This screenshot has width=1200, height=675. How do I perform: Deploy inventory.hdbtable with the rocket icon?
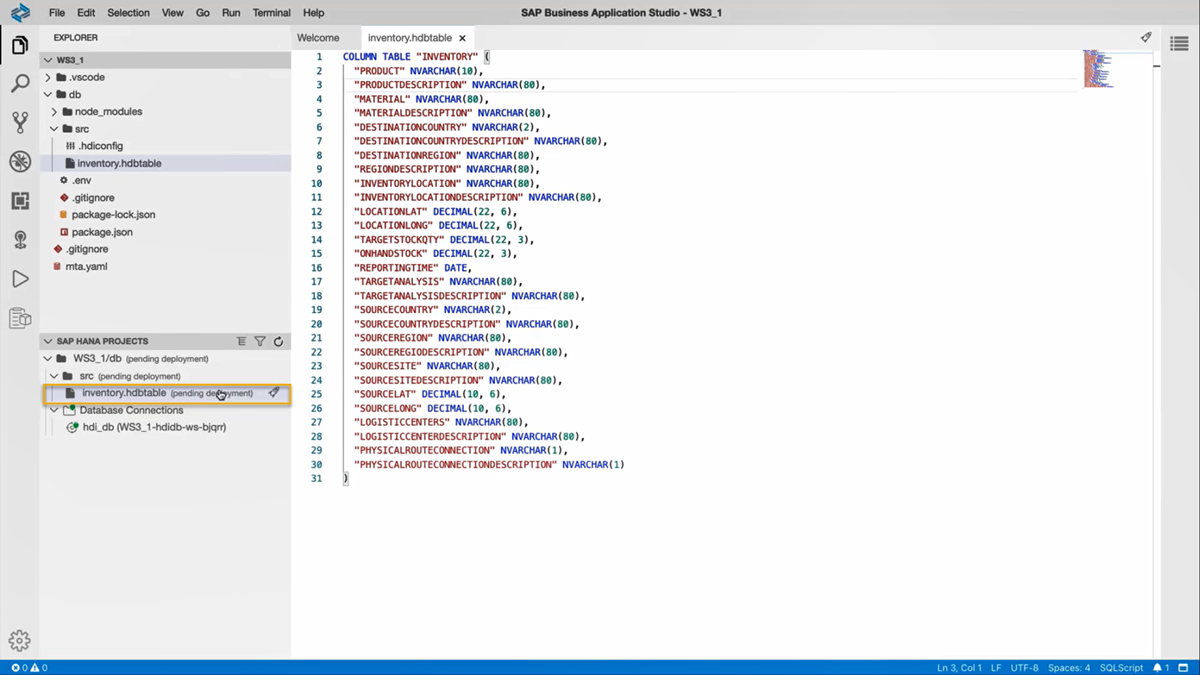coord(274,393)
